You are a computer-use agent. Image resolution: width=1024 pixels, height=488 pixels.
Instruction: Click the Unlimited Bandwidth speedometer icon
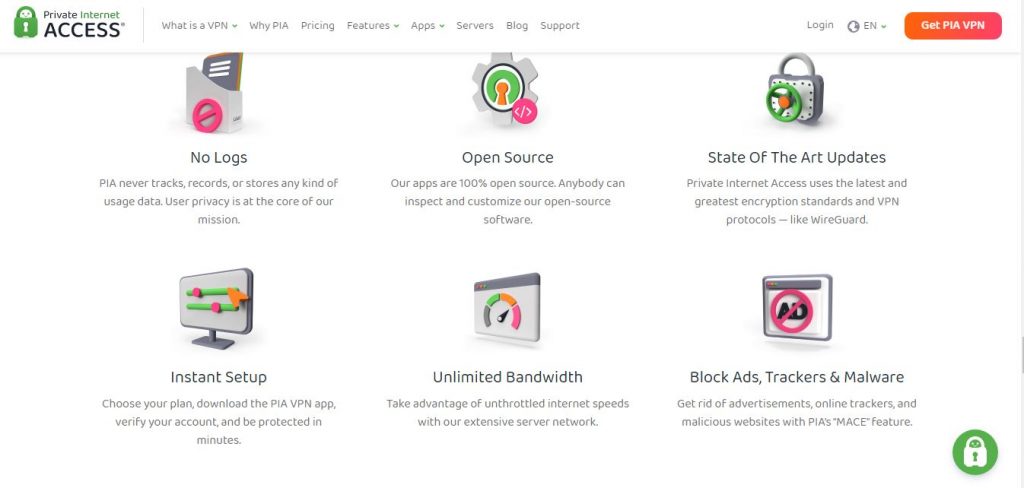(x=507, y=310)
